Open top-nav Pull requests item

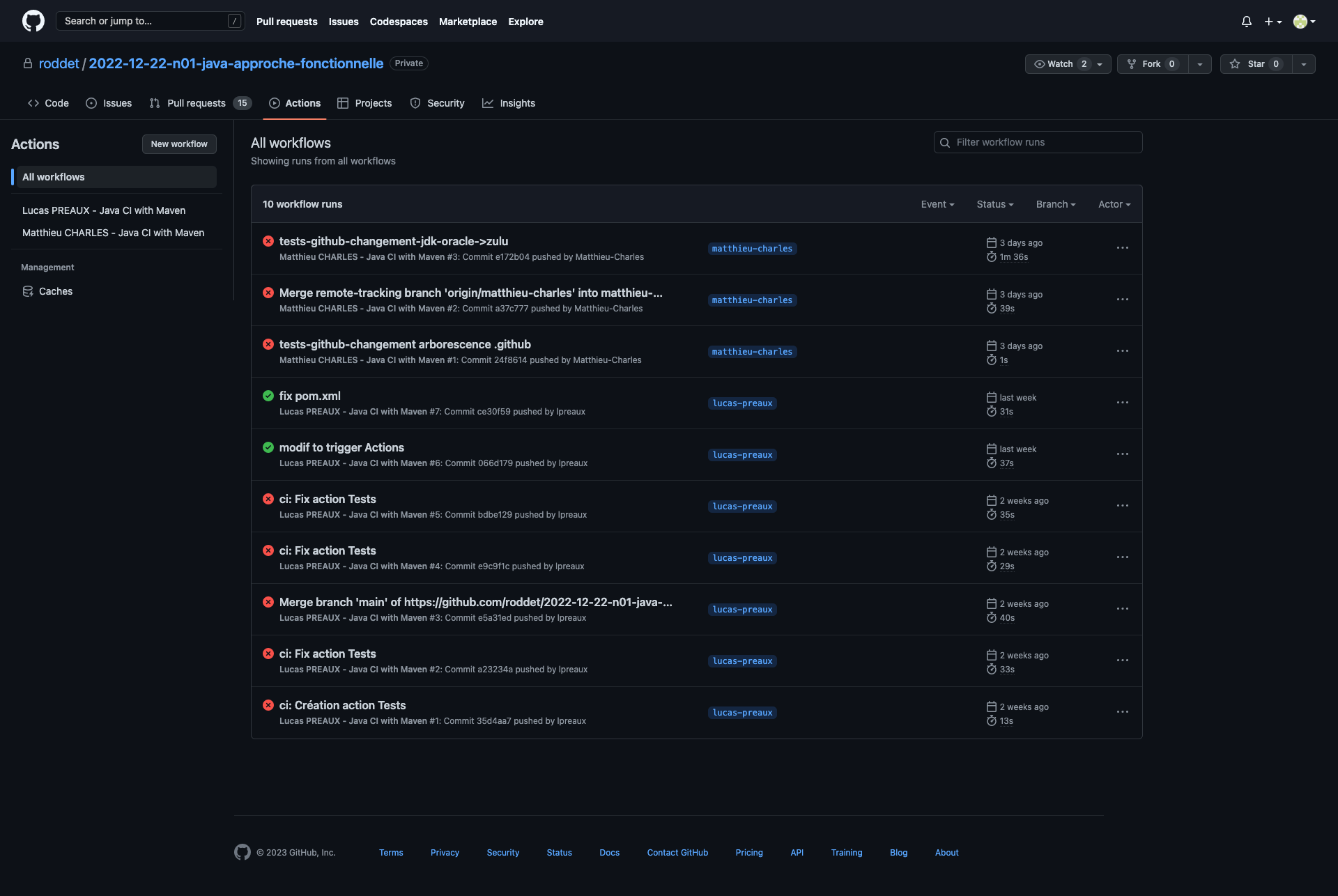click(x=286, y=22)
